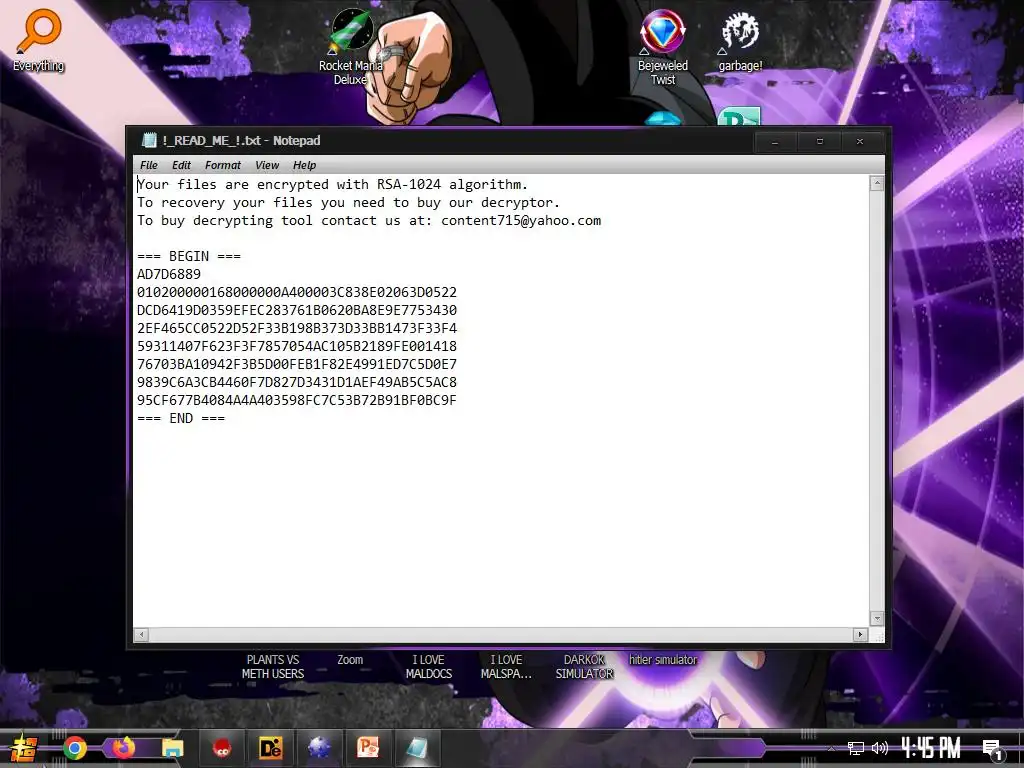Click the line starting 'Your files are encrypted'

coord(332,184)
